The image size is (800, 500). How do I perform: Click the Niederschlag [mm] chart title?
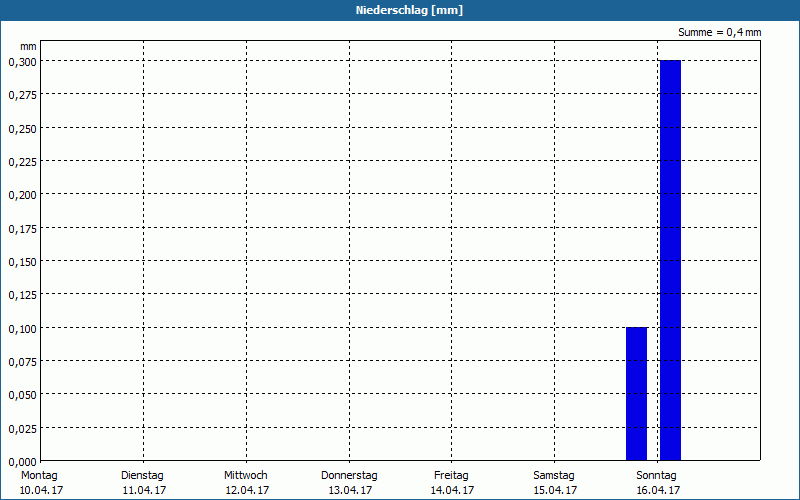click(409, 10)
